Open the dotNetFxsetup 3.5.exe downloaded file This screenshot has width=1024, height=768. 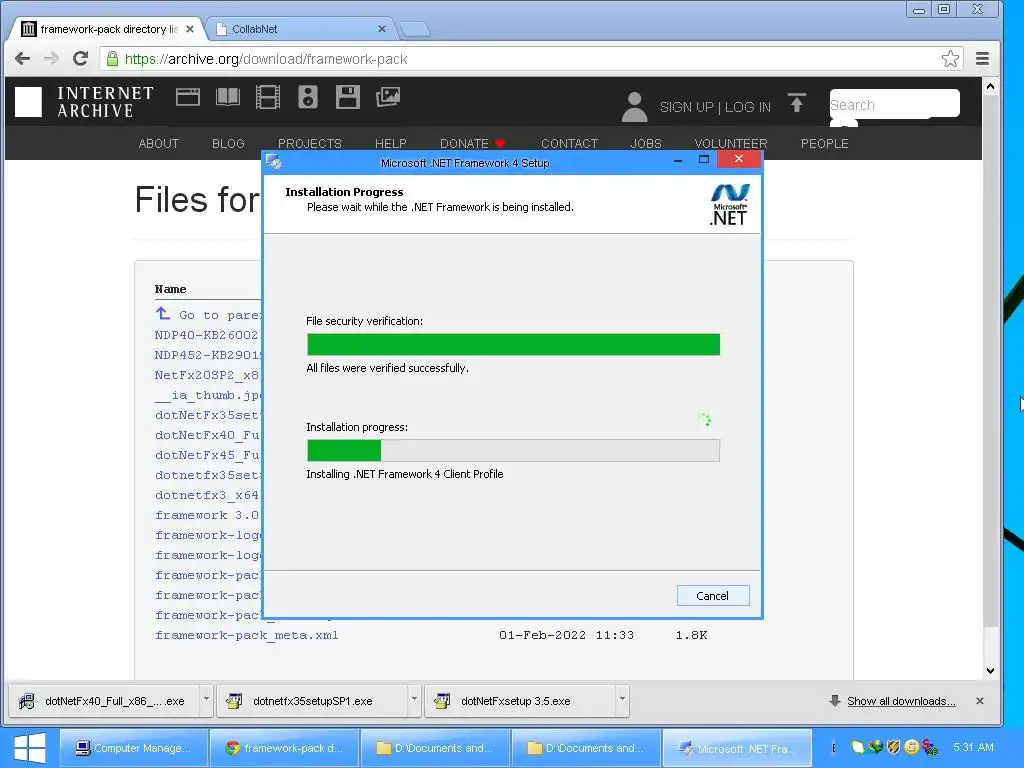[x=521, y=701]
